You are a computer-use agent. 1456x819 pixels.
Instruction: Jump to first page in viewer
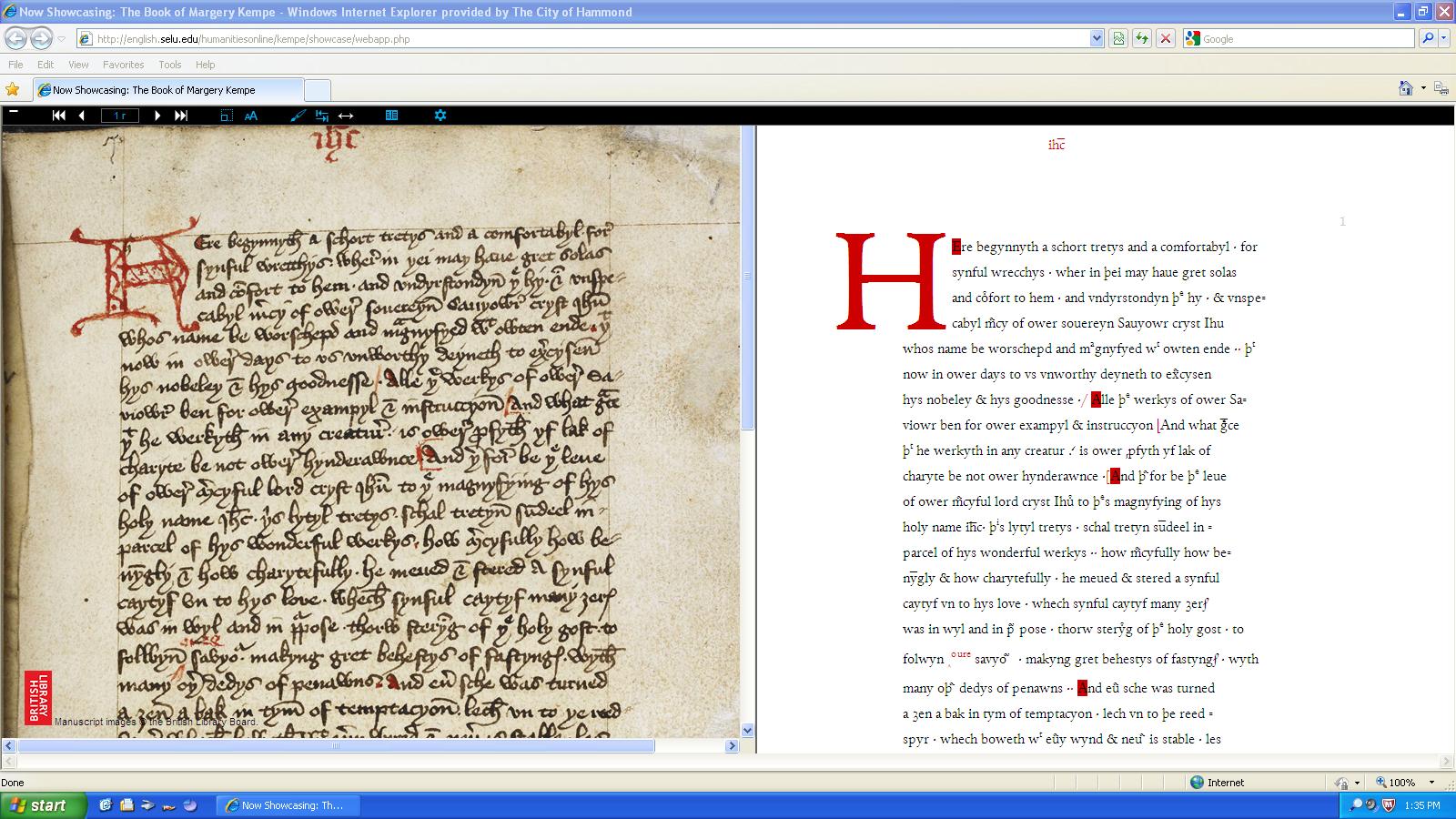(x=59, y=116)
